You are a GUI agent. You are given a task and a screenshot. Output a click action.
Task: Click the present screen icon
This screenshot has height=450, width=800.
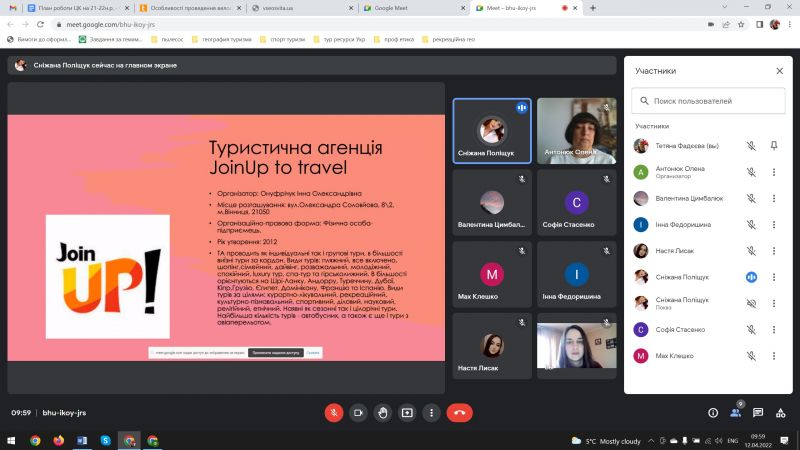coord(407,413)
